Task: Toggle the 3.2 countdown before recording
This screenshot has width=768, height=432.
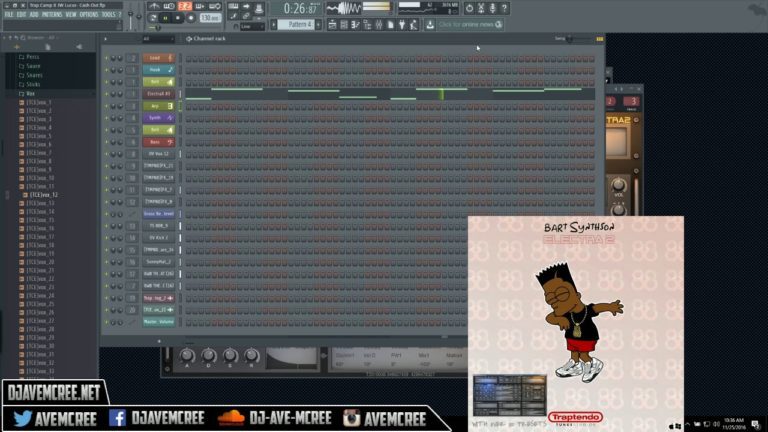Action: click(185, 6)
